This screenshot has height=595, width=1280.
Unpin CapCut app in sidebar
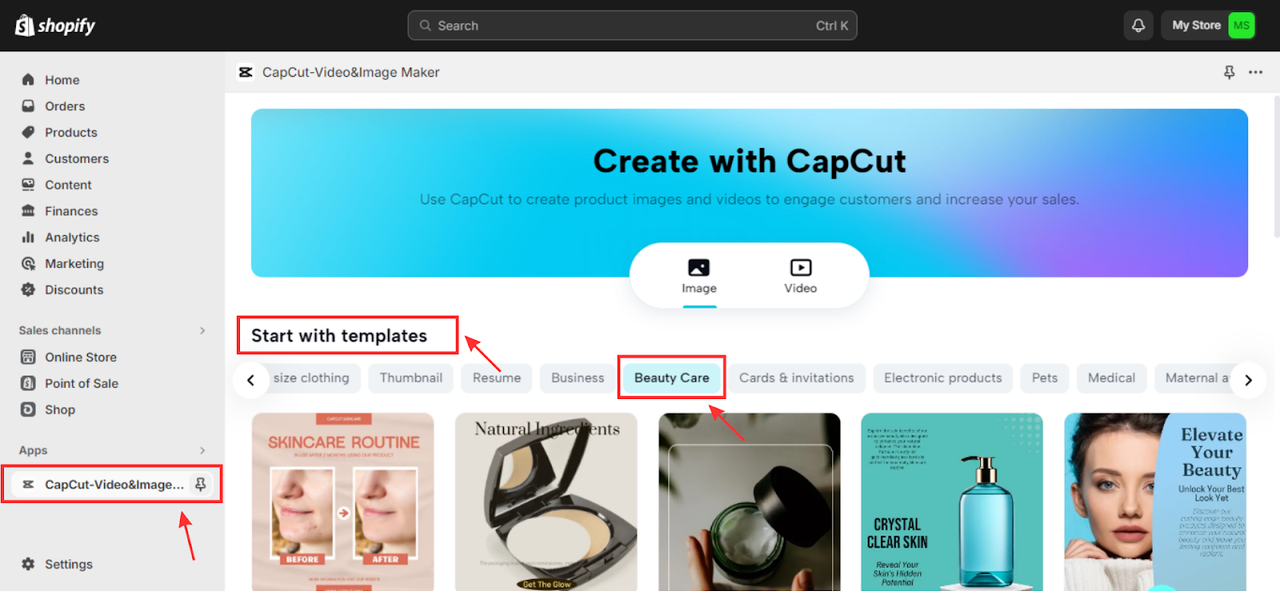coord(201,485)
